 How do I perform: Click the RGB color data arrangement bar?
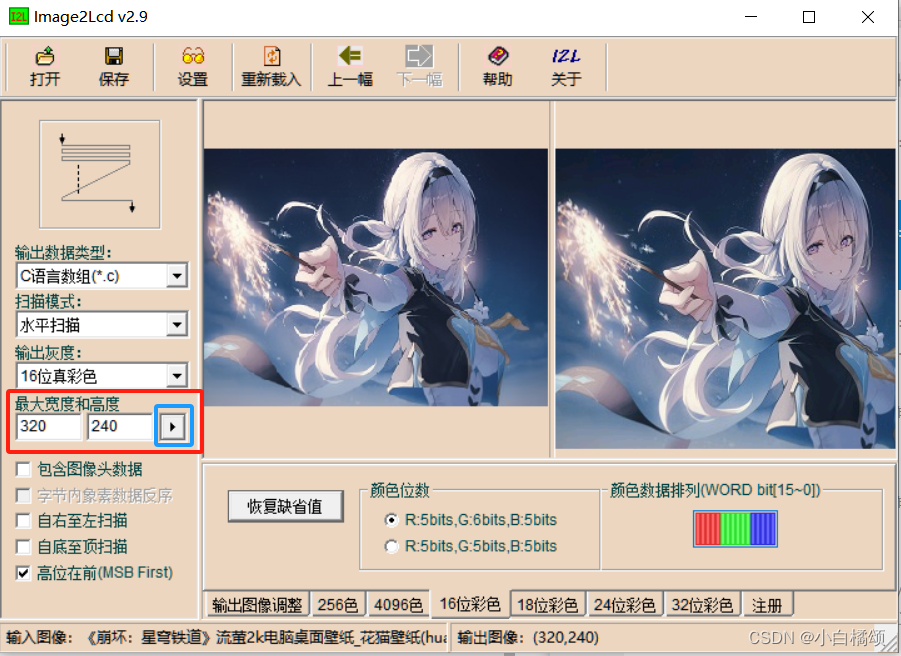tap(735, 528)
